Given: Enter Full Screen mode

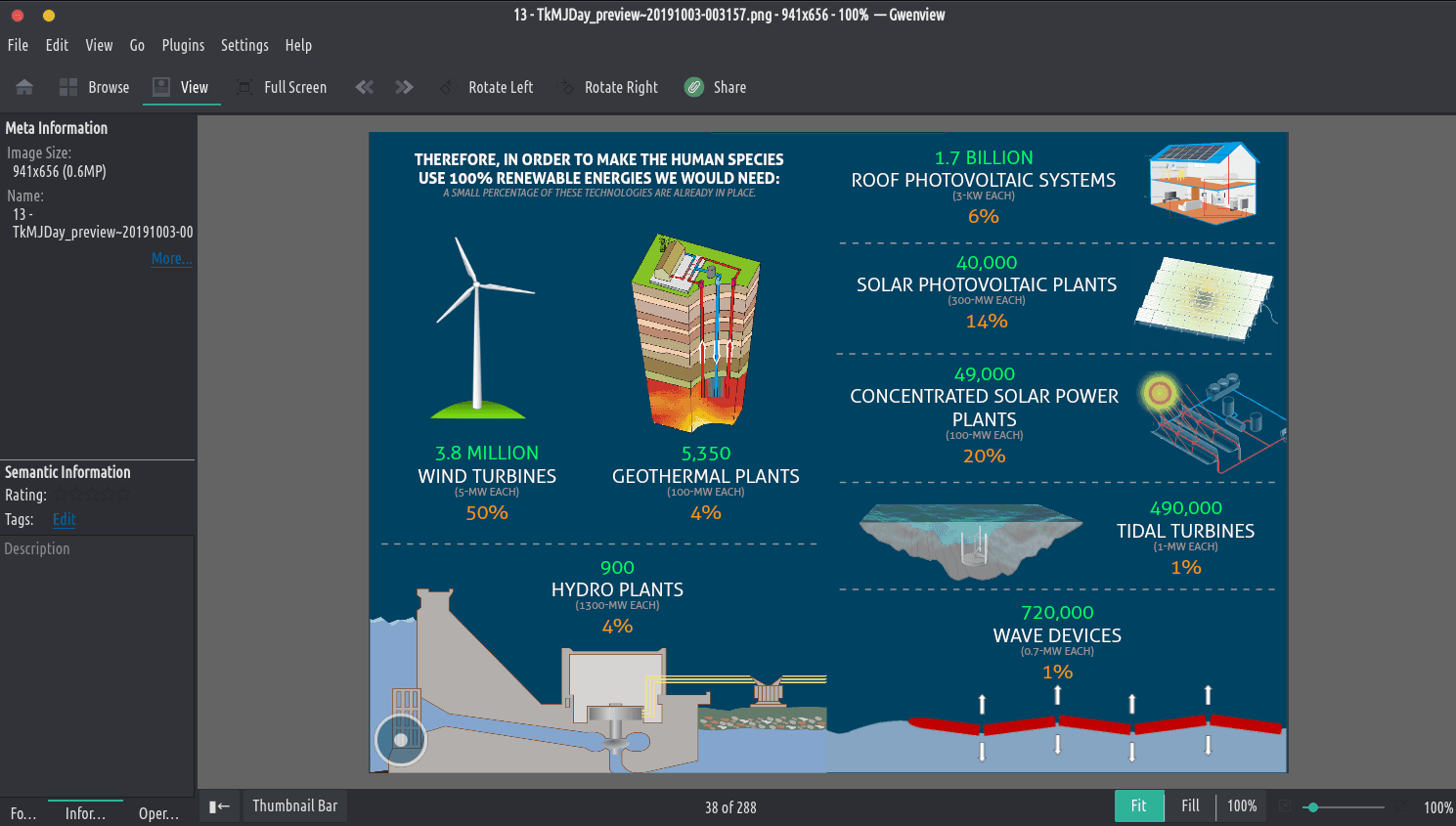Looking at the screenshot, I should tap(282, 87).
